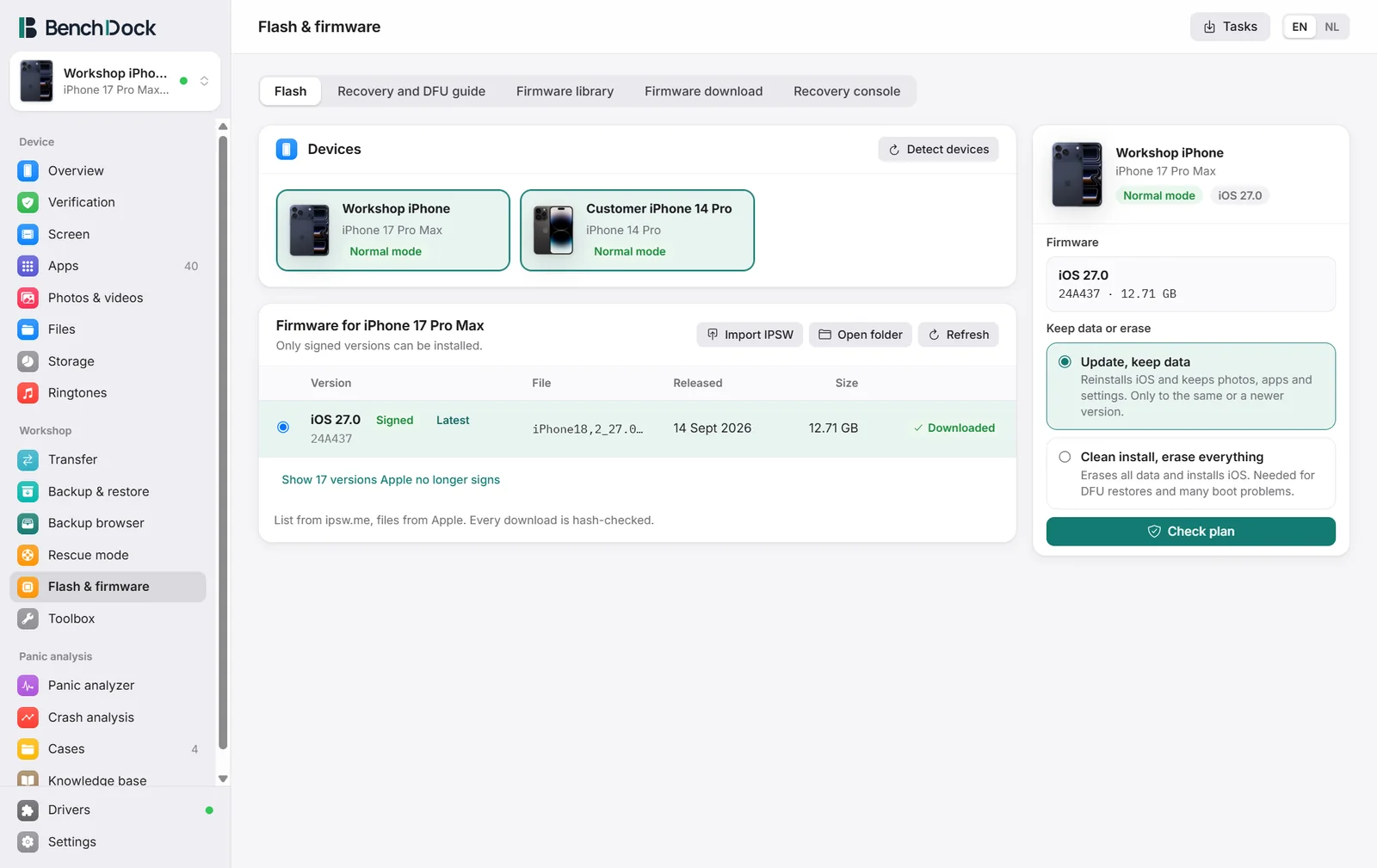The width and height of the screenshot is (1377, 868).
Task: Click Open folder button
Action: pos(860,335)
